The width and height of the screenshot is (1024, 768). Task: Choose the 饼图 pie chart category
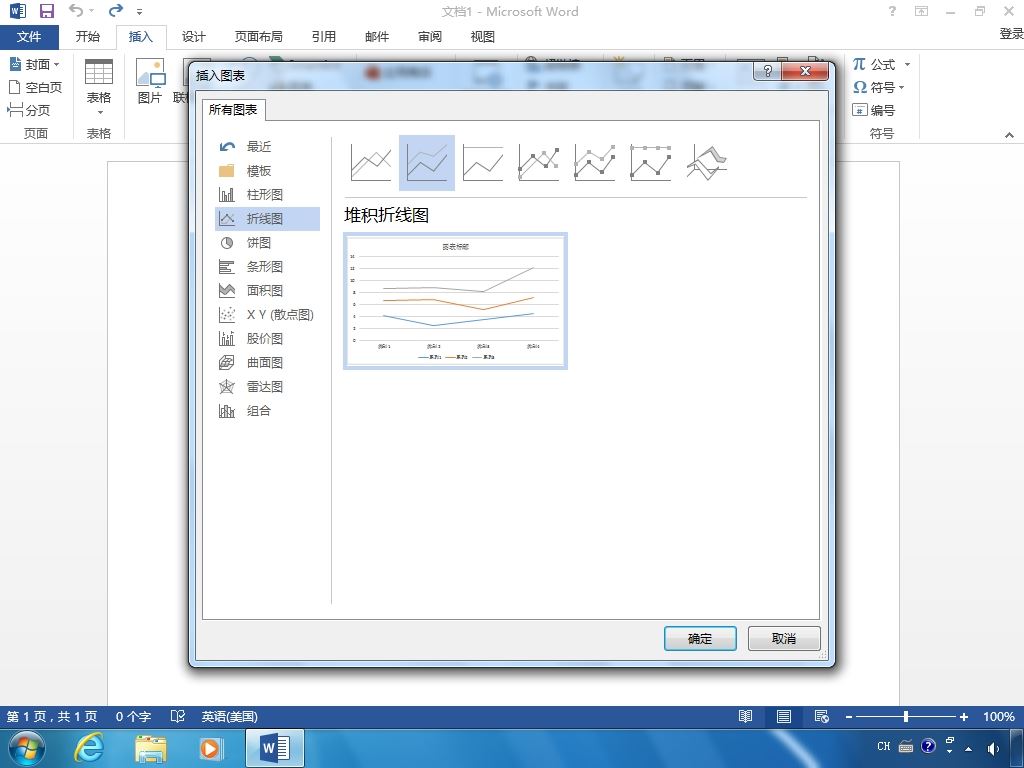coord(267,243)
